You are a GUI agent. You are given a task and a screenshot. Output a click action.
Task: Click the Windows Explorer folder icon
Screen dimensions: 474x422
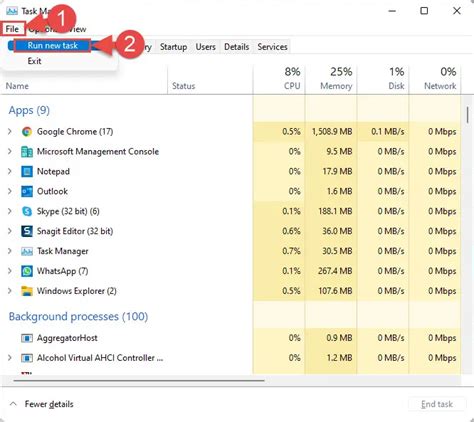(x=27, y=291)
